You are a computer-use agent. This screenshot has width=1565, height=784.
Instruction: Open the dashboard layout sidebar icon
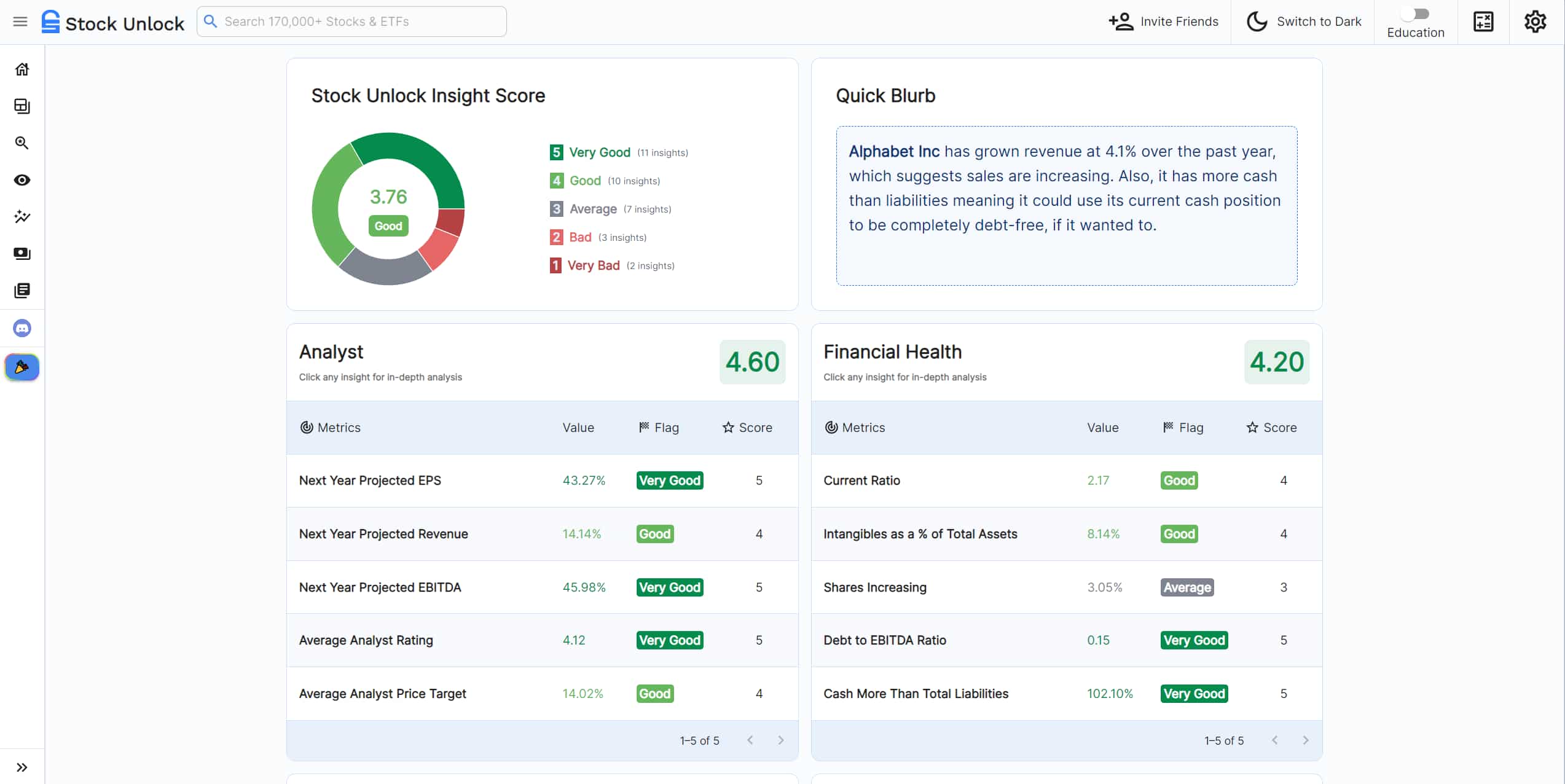click(x=22, y=106)
